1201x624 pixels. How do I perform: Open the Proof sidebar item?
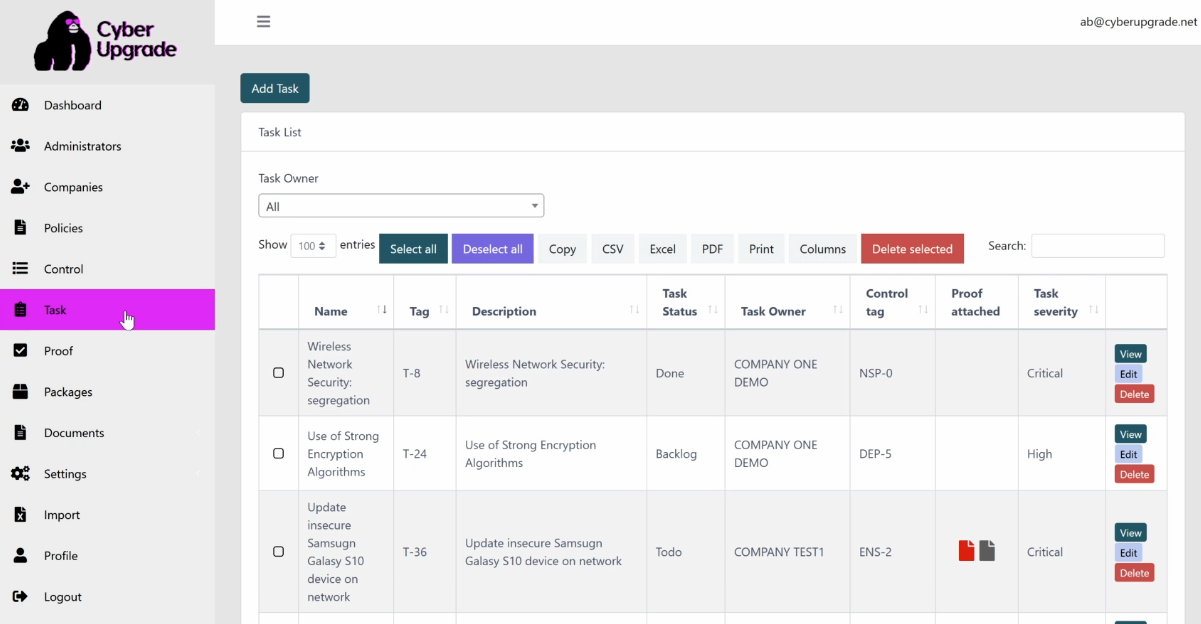tap(58, 351)
